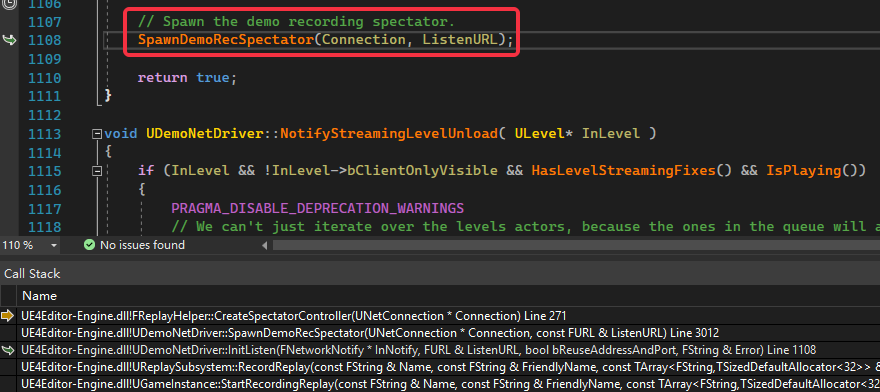
Task: Open the 110 % zoom dropdown
Action: (54, 245)
